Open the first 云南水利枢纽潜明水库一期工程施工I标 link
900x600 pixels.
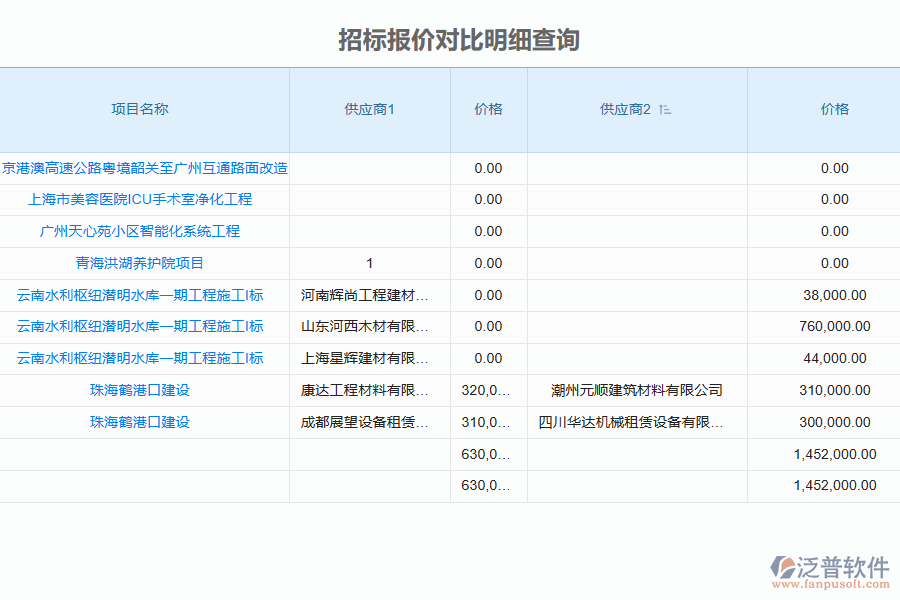tap(144, 294)
